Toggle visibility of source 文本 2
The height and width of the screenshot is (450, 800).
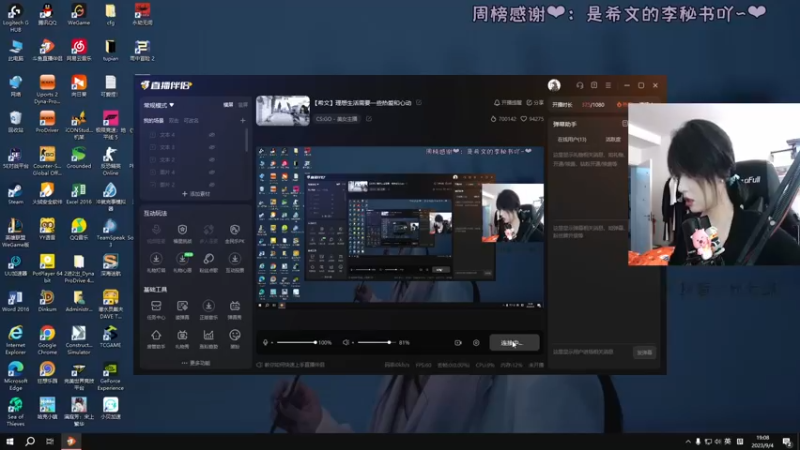point(212,160)
